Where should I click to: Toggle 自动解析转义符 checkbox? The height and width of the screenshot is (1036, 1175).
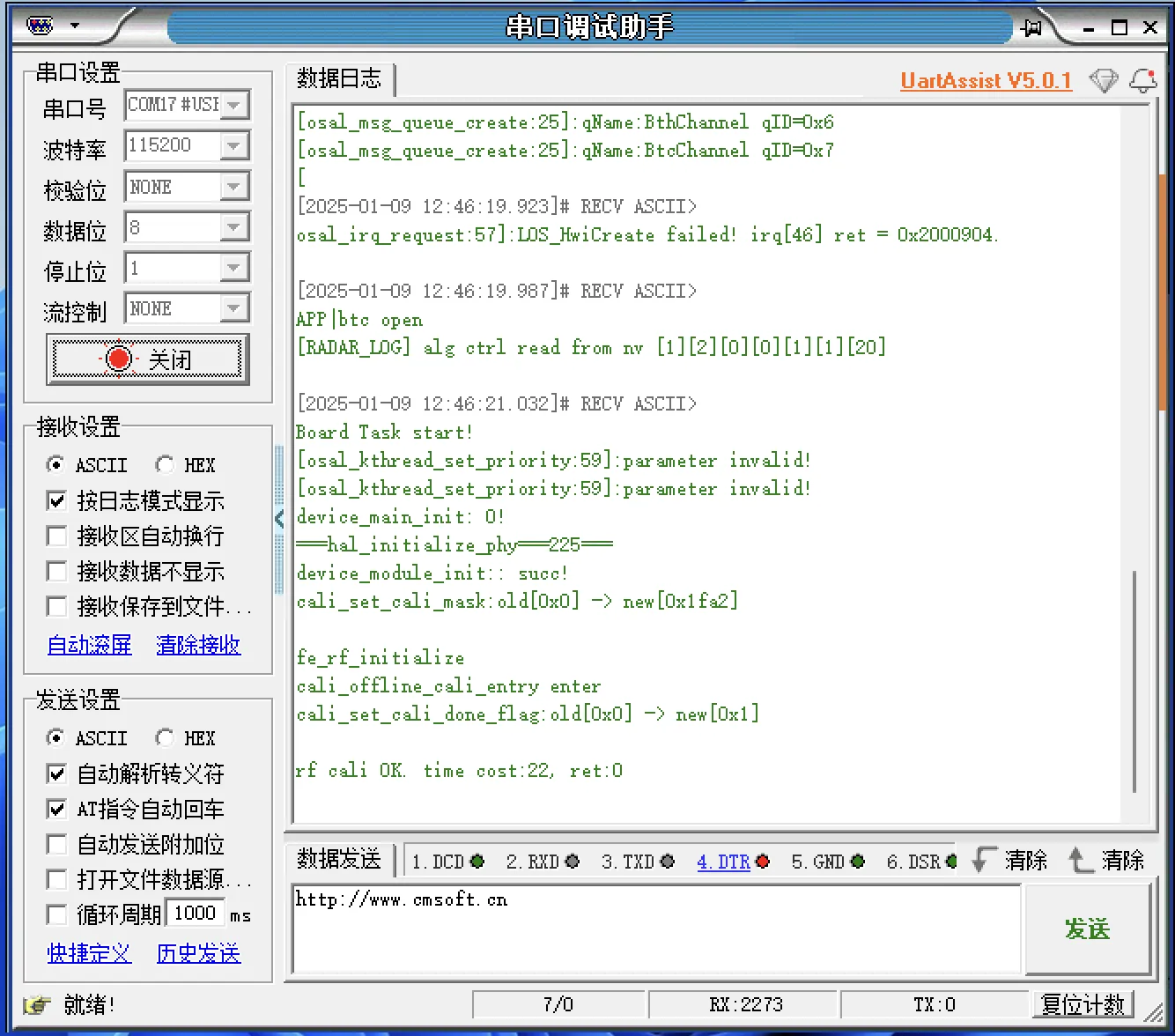click(56, 773)
